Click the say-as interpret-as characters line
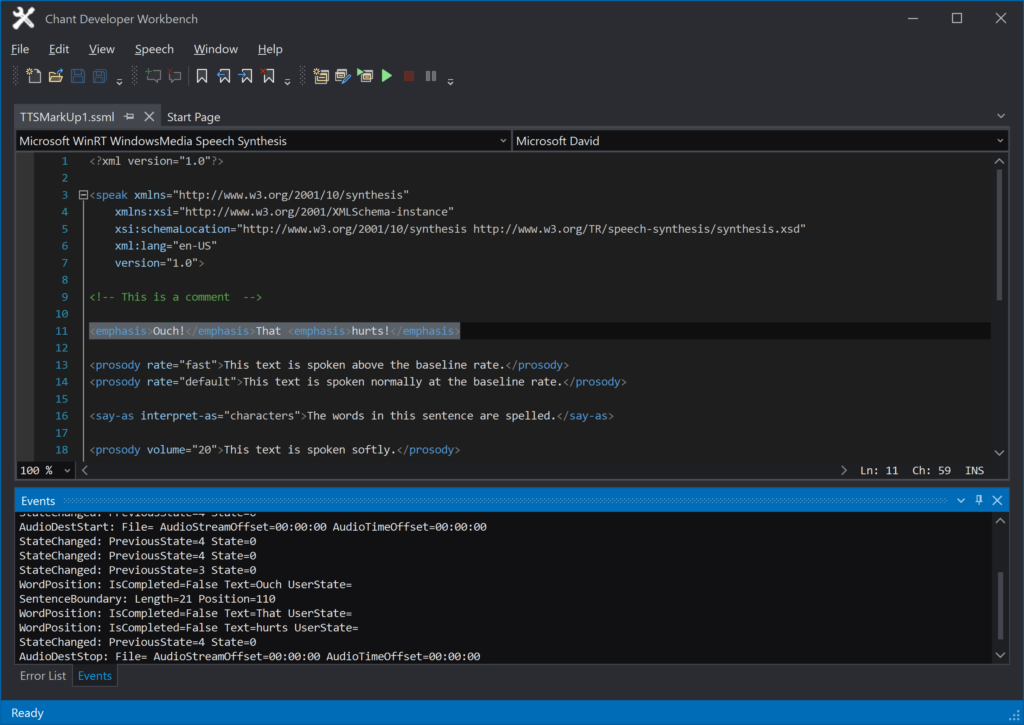The image size is (1024, 725). (351, 415)
